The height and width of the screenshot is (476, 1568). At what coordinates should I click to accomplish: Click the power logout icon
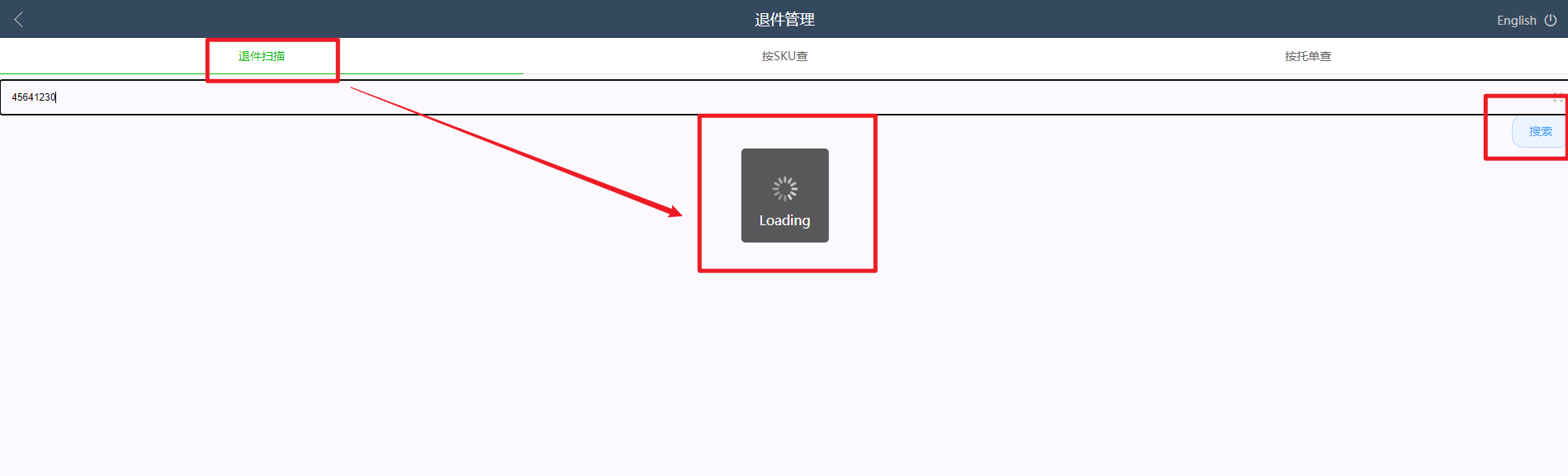coord(1551,20)
